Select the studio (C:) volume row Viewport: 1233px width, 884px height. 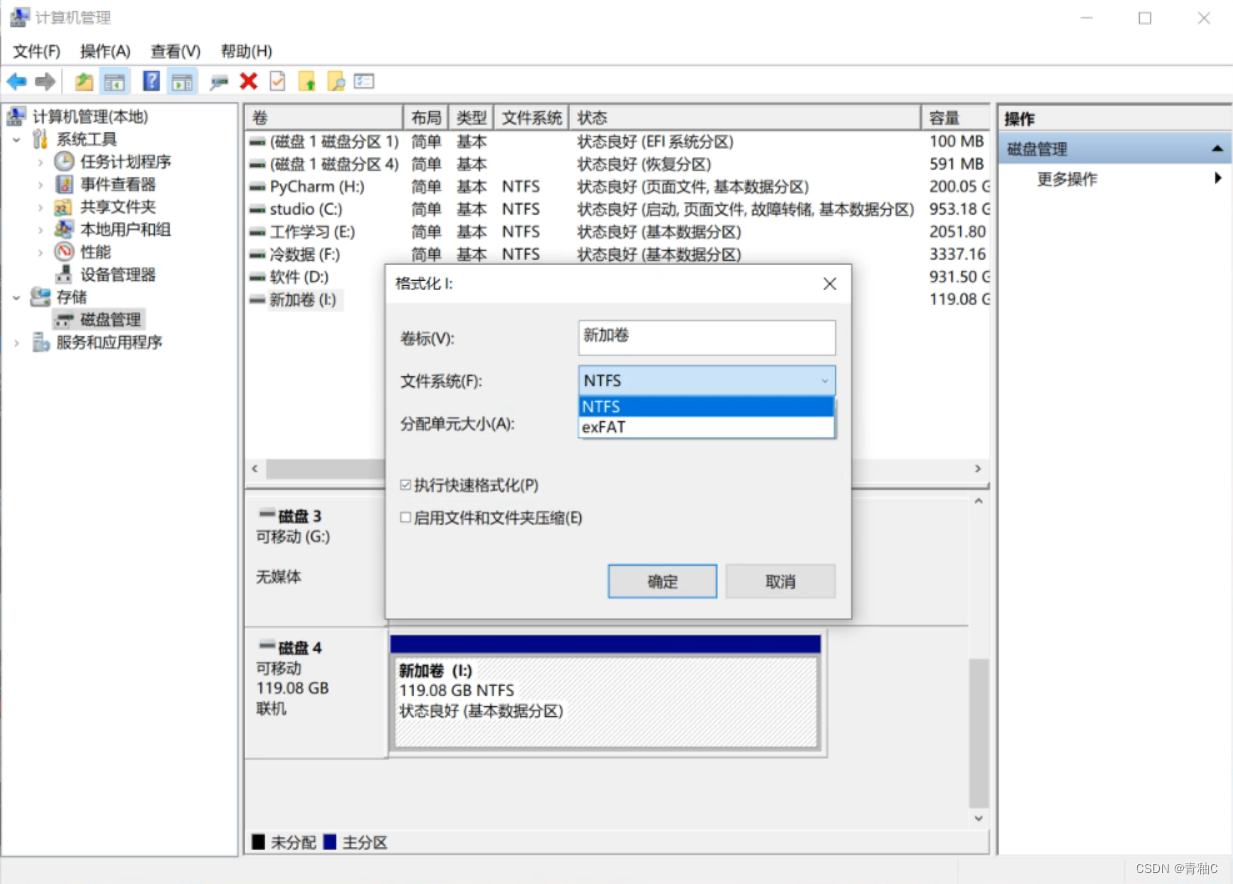coord(618,209)
